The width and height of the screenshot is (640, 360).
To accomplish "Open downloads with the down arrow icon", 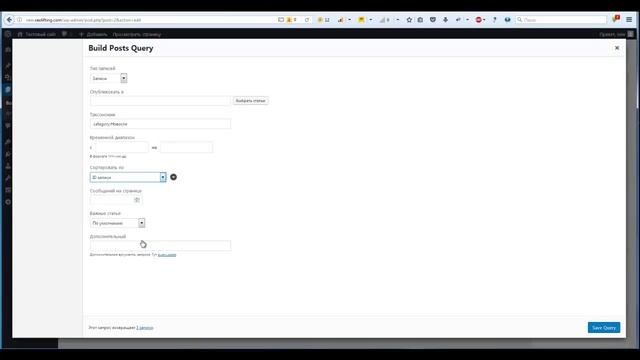I will click(x=445, y=20).
